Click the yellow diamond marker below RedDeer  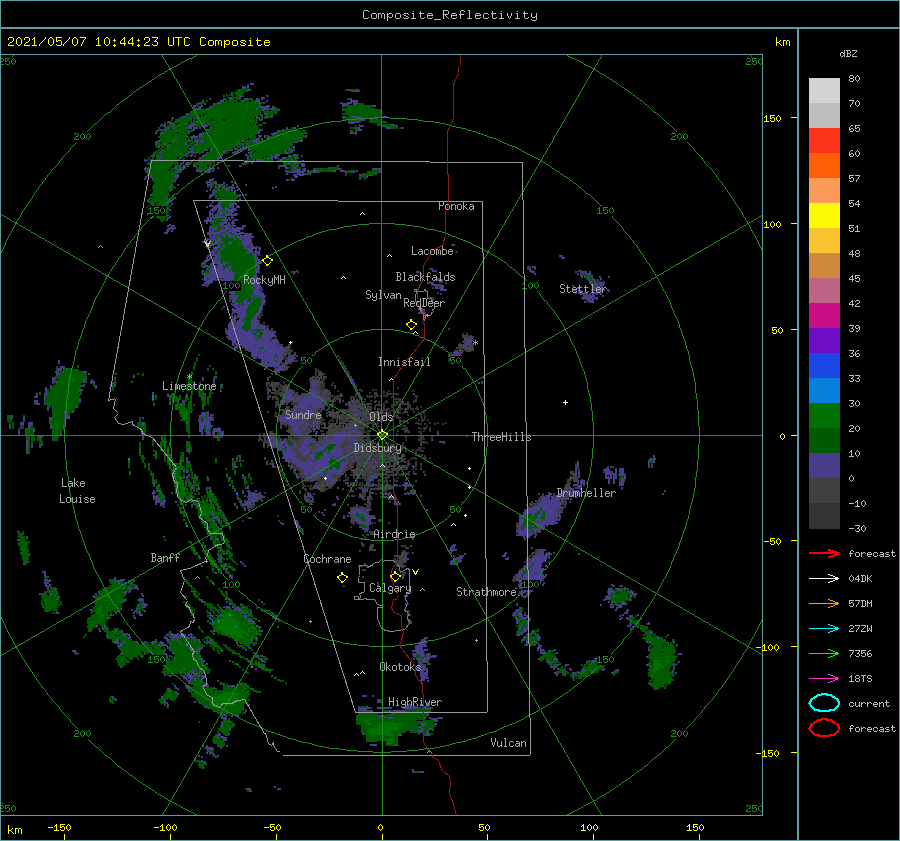[412, 325]
